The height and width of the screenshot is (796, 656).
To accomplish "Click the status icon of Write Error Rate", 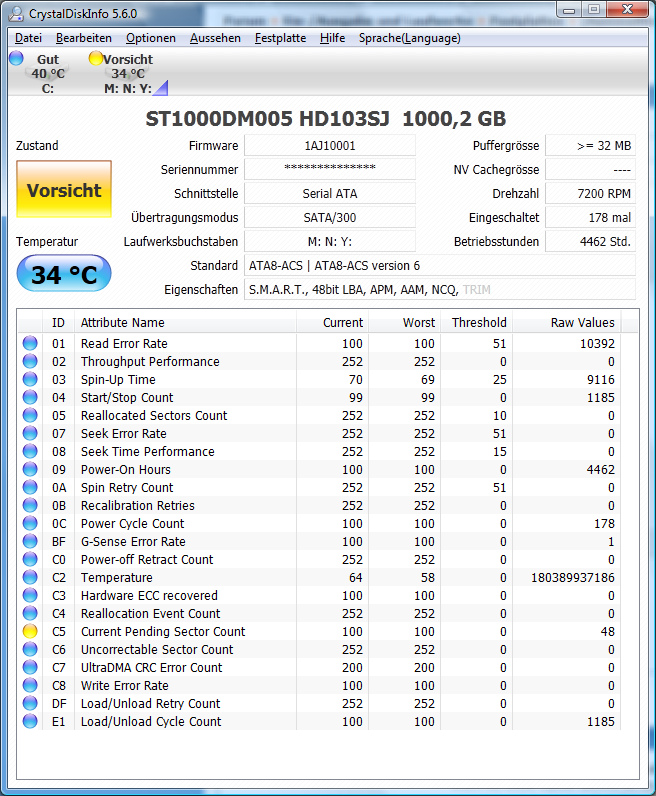I will [30, 685].
